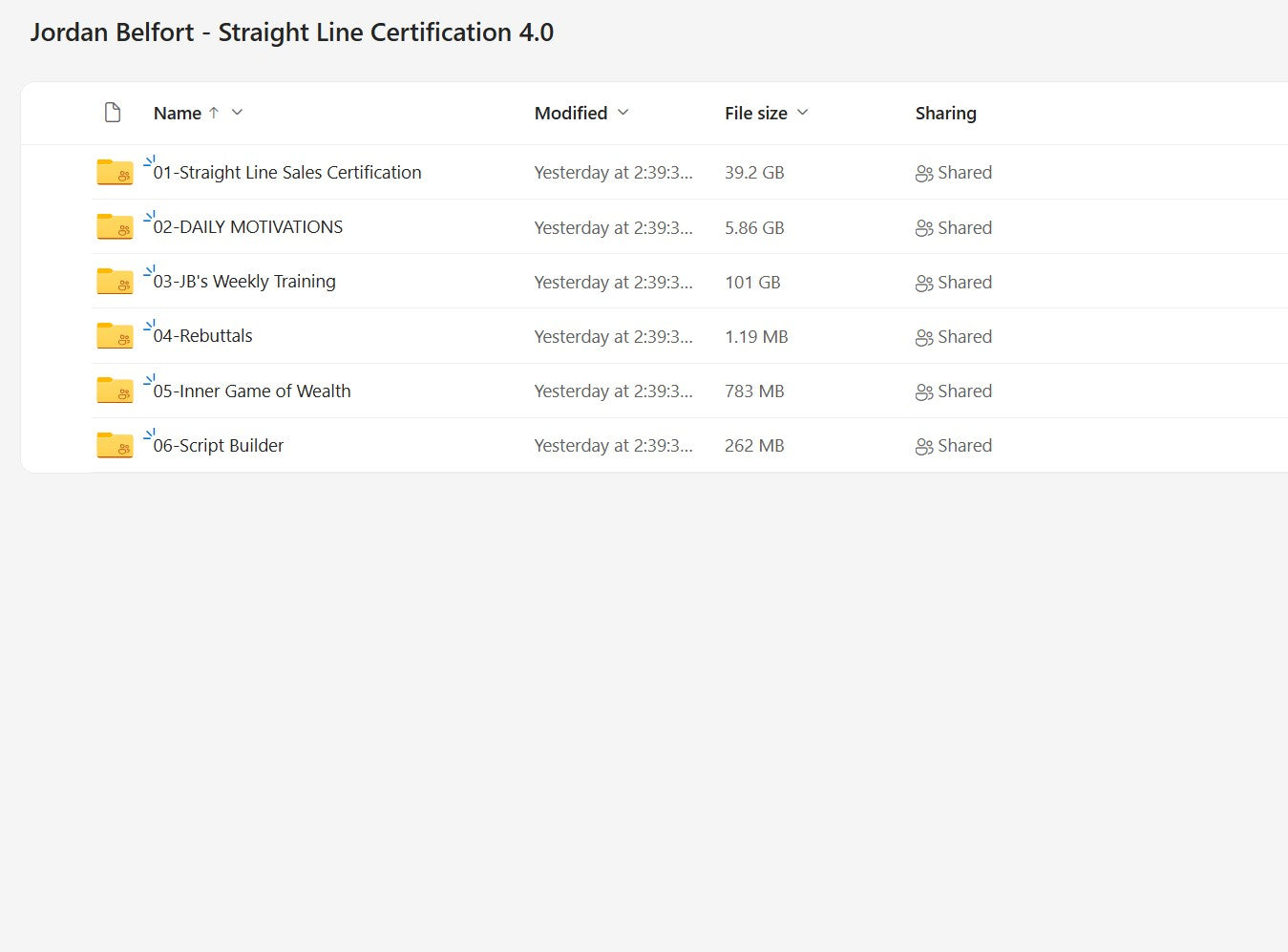Click the shared people icon for 04-Rebuttals
The image size is (1288, 952).
923,337
